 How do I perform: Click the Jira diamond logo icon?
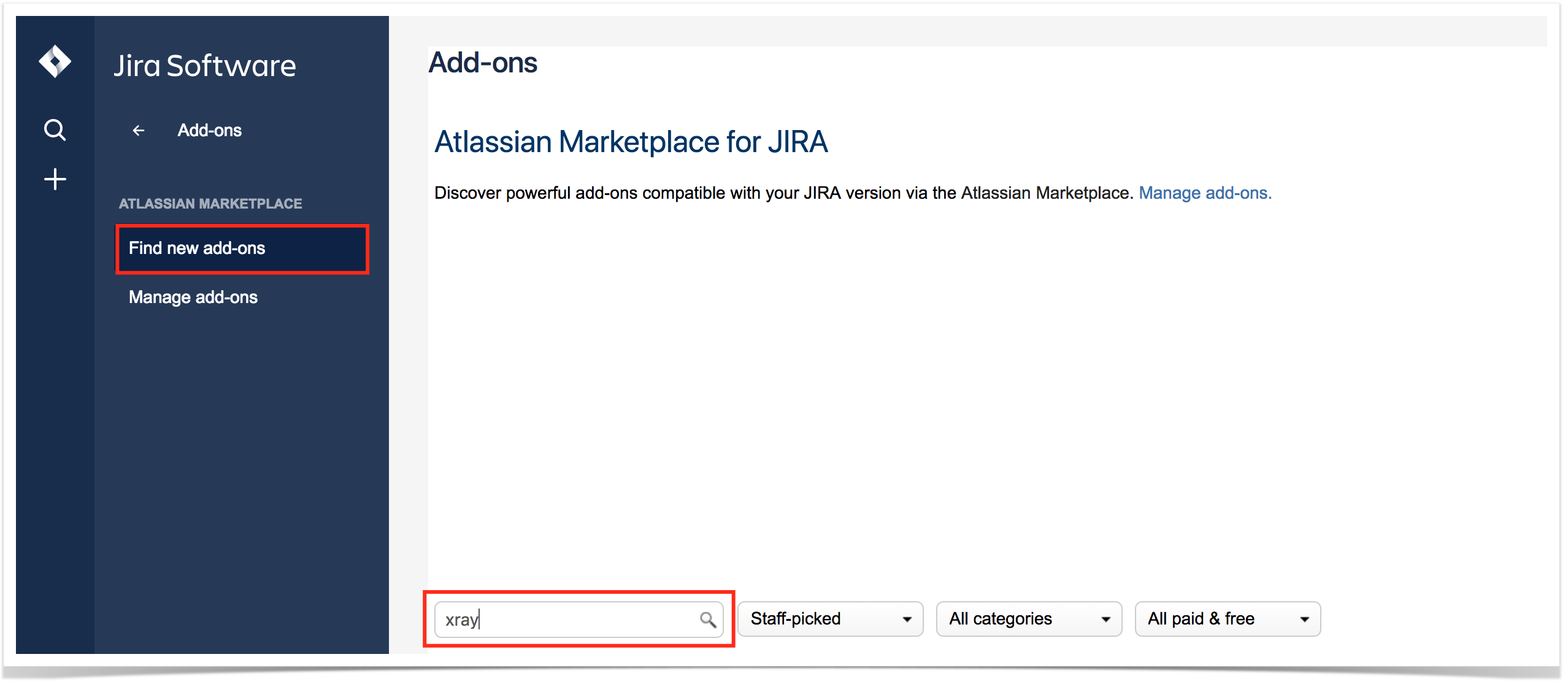(55, 61)
